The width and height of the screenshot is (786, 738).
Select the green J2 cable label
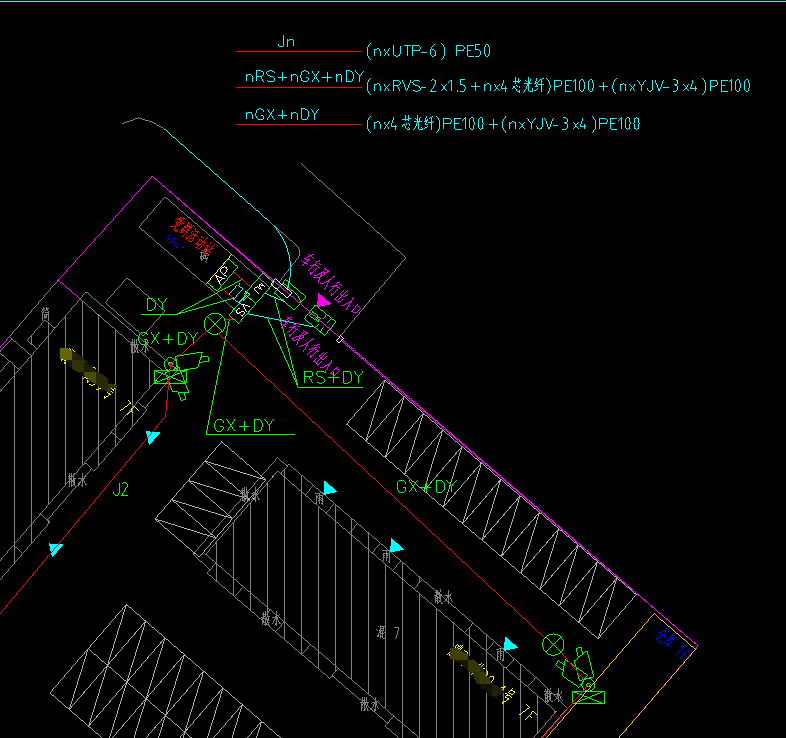[x=120, y=489]
